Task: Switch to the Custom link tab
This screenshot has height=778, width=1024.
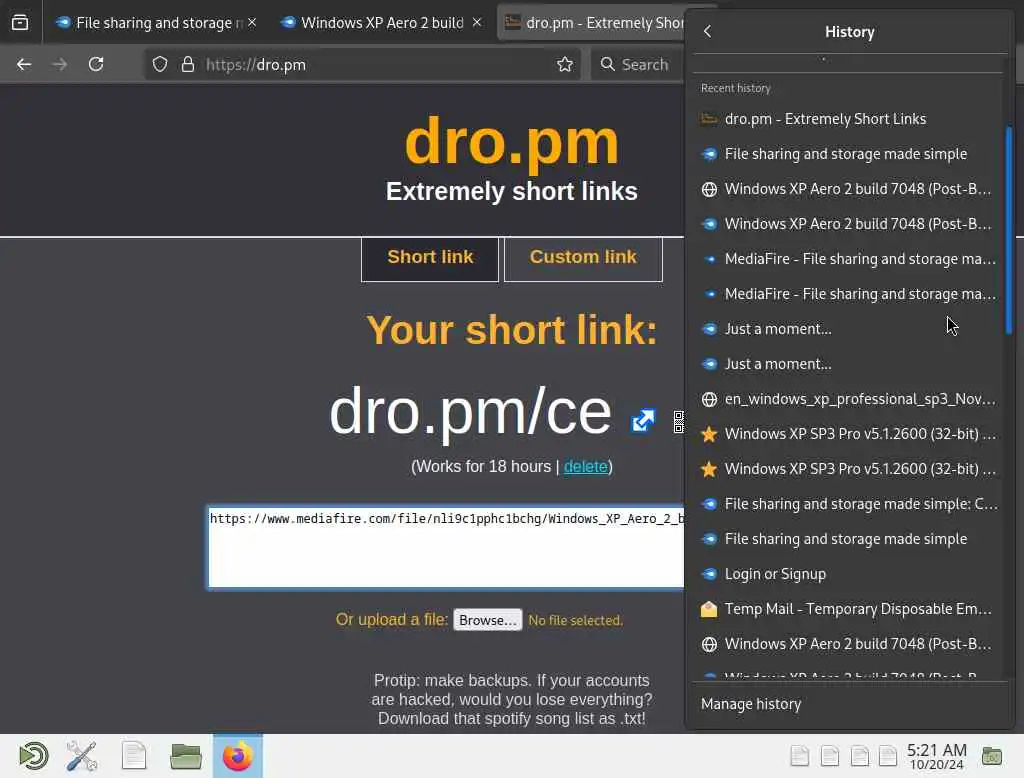Action: [583, 257]
